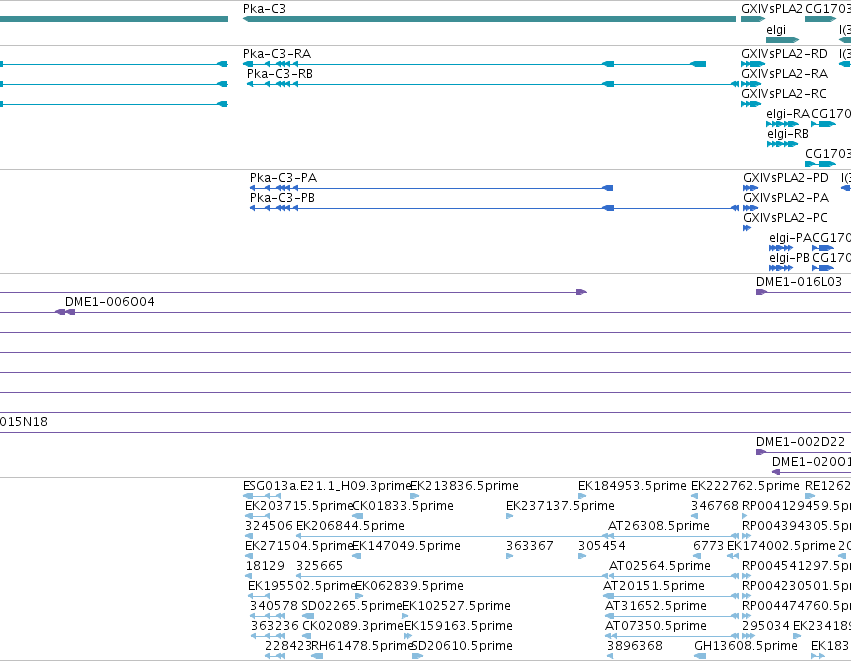Select the EK222762.5prime EST label
The width and height of the screenshot is (851, 661).
click(745, 486)
